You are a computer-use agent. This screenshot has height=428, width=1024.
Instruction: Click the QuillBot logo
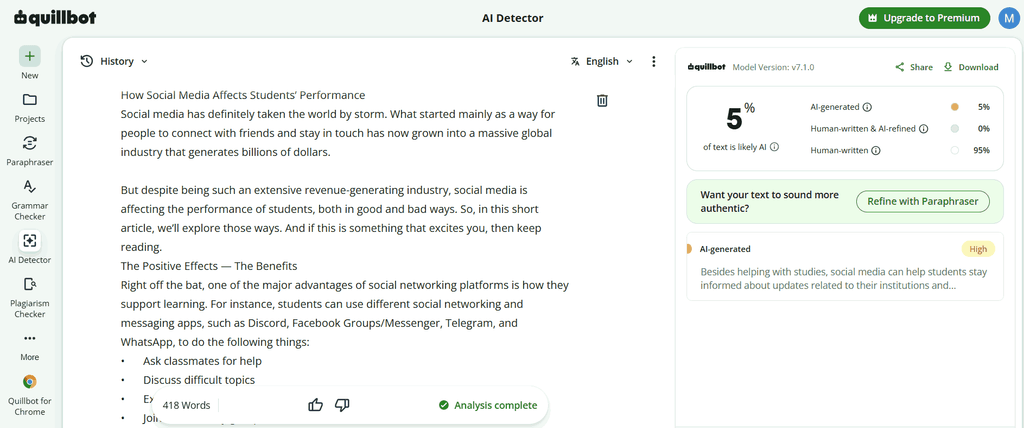tap(55, 18)
